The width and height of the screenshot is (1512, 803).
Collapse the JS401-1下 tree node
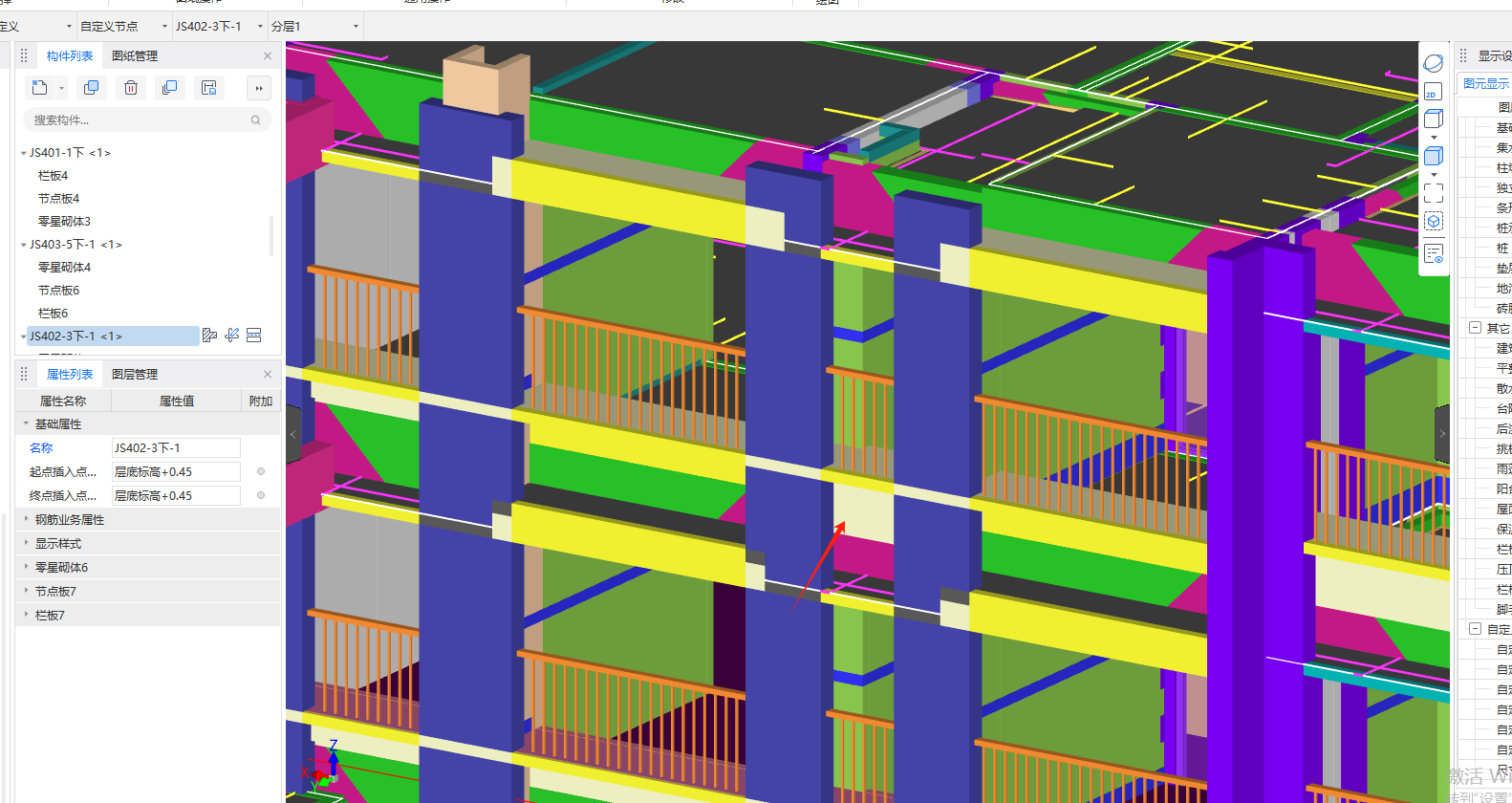point(24,153)
